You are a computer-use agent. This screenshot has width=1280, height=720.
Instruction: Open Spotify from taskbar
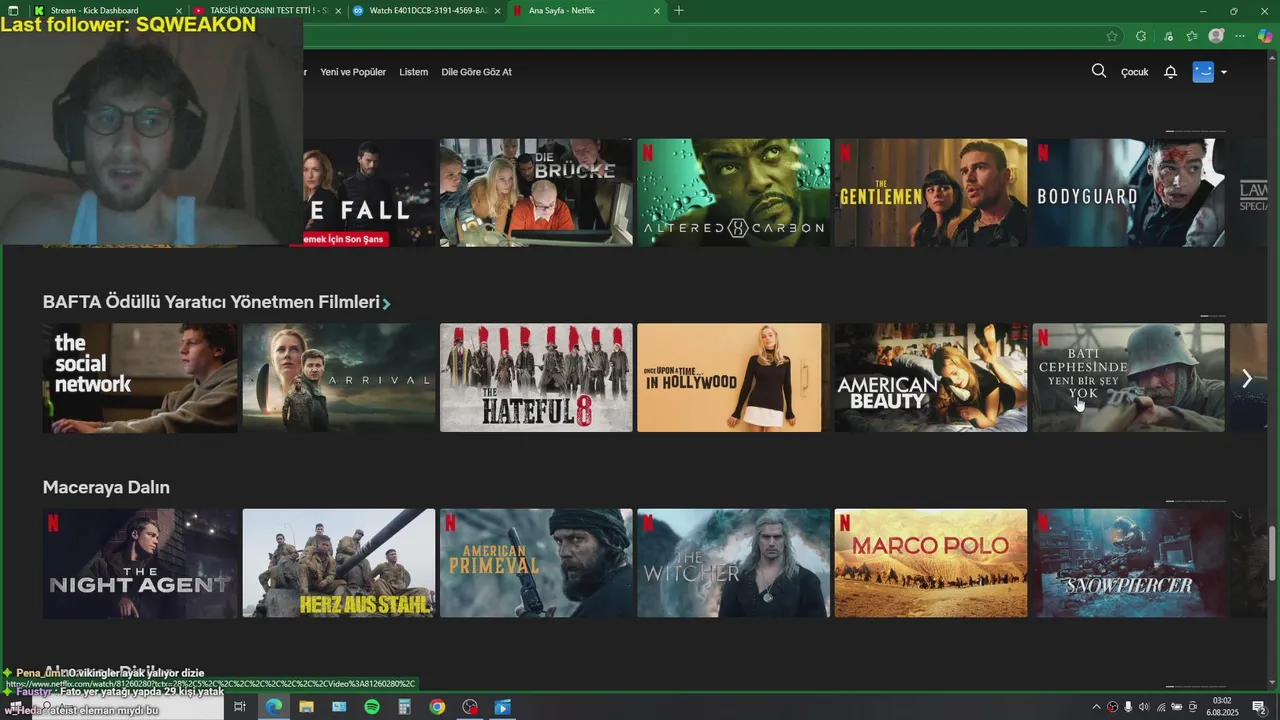372,707
